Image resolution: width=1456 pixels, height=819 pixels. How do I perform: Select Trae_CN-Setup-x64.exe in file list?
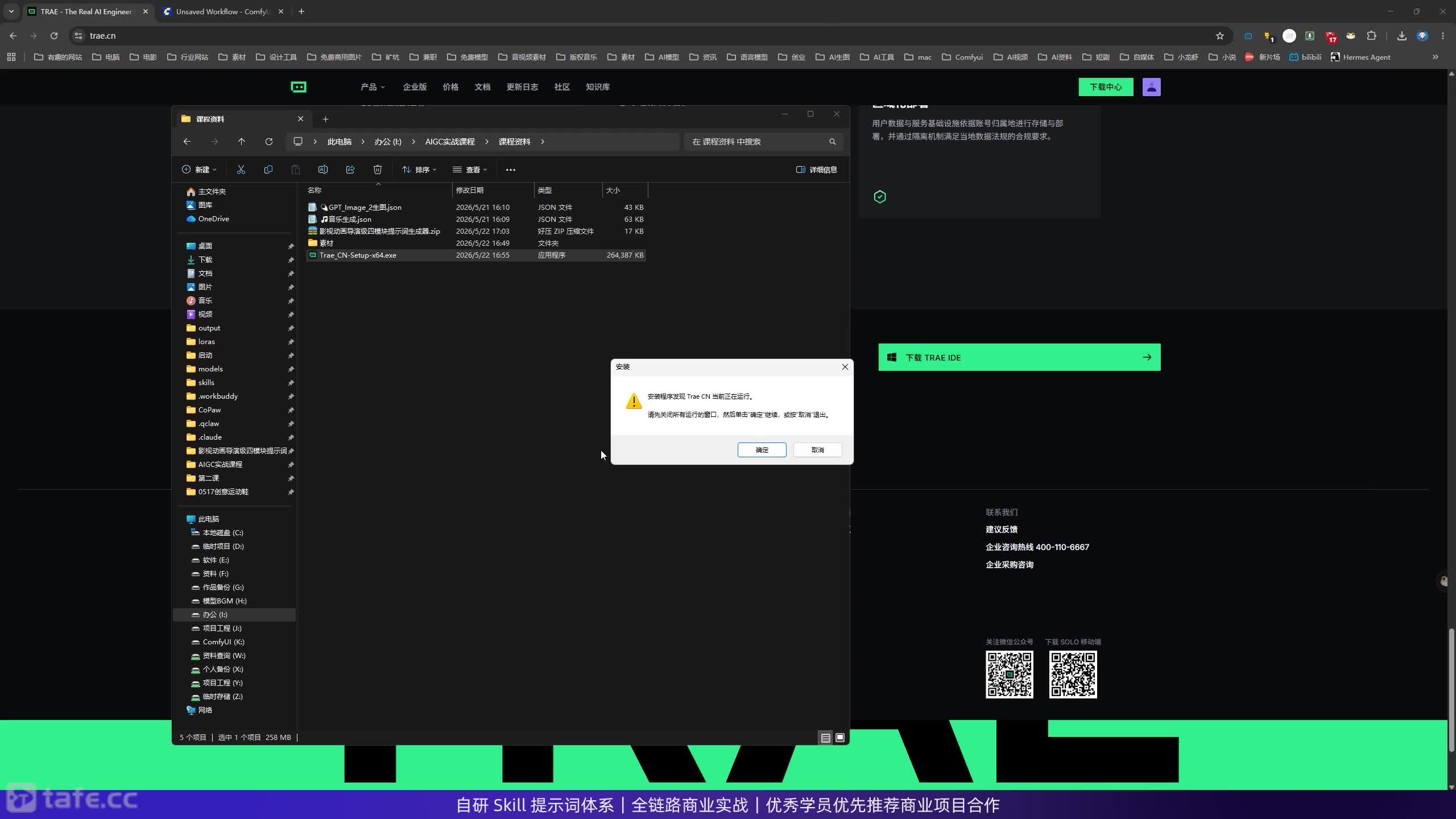(x=476, y=255)
